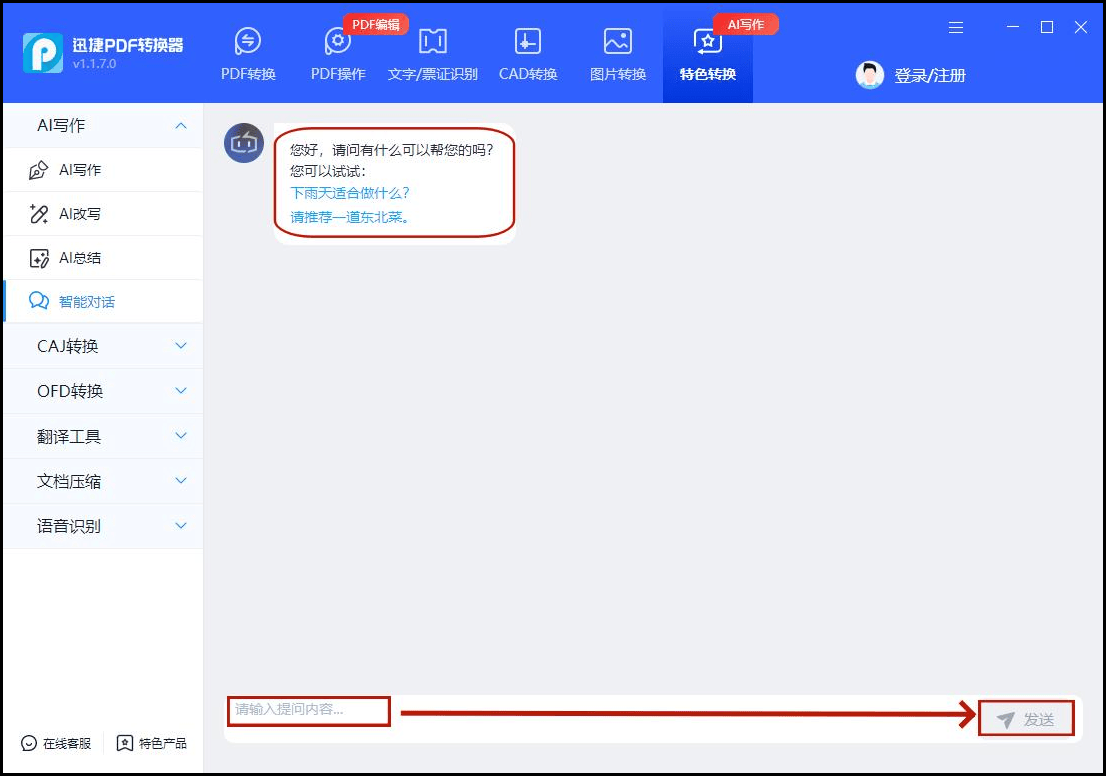This screenshot has width=1106, height=776.
Task: Choose the CAD转换 icon
Action: coord(528,41)
